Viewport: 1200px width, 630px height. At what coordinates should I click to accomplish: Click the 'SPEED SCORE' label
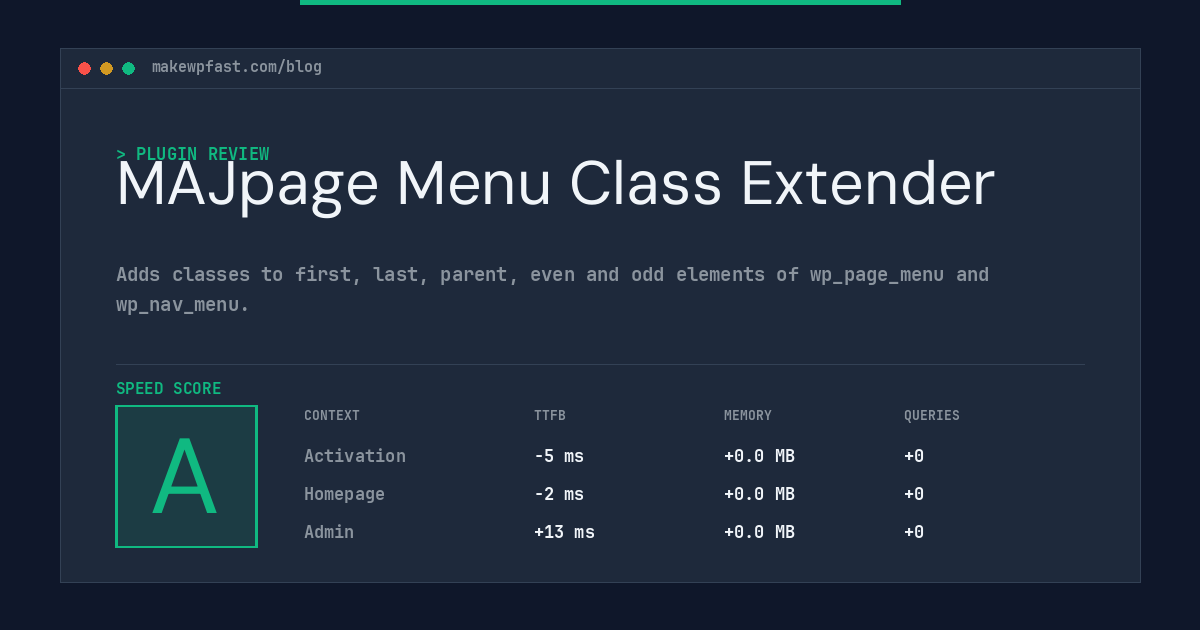tap(169, 389)
